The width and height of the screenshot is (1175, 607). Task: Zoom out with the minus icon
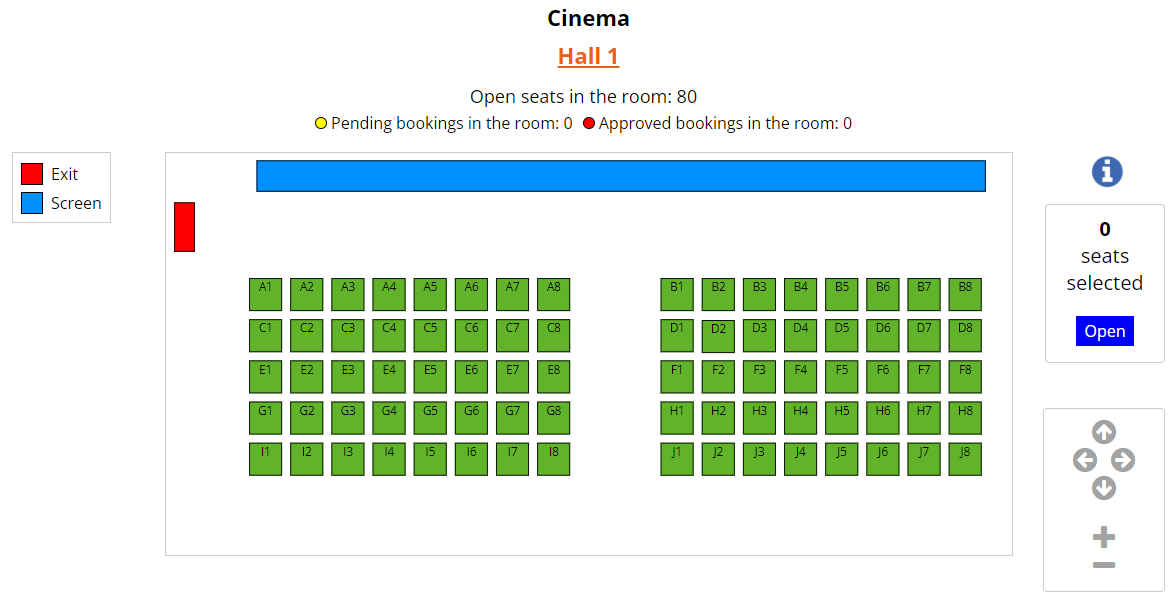(x=1104, y=565)
